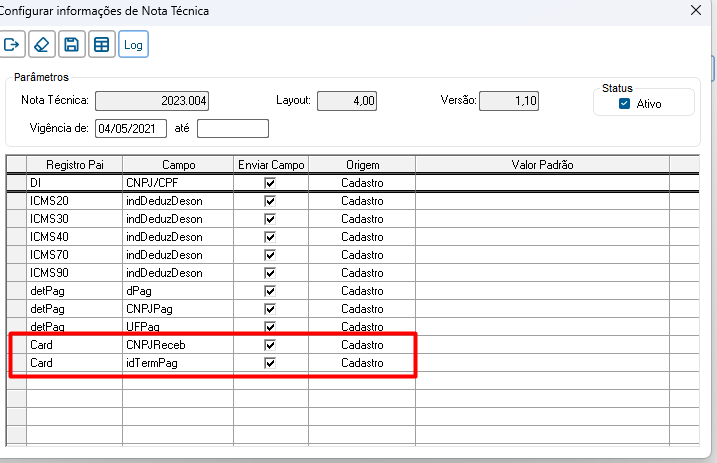Save using the floppy disk icon
The width and height of the screenshot is (717, 463).
[x=71, y=44]
